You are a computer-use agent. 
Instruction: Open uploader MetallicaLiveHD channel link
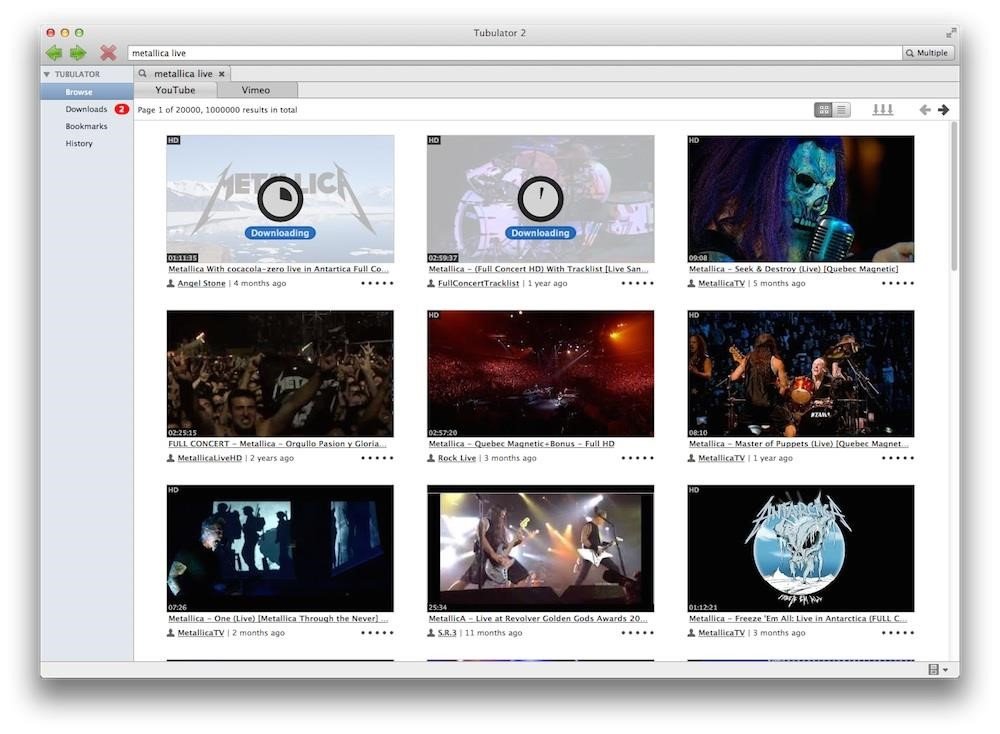click(210, 458)
